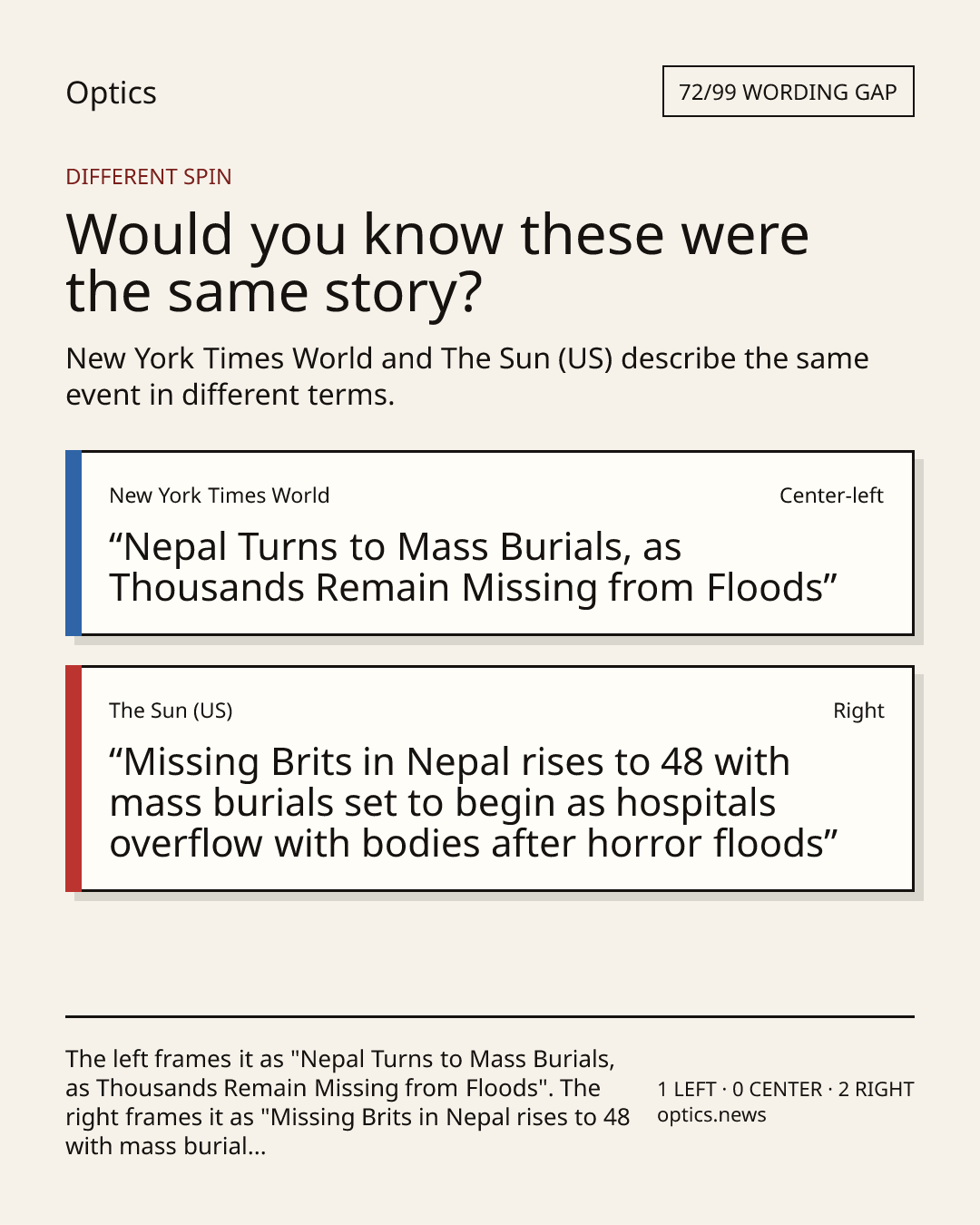This screenshot has height=1225, width=980.
Task: Click the '1 LEFT · 0 CENTER · 2 RIGHT' count
Action: [x=786, y=1089]
